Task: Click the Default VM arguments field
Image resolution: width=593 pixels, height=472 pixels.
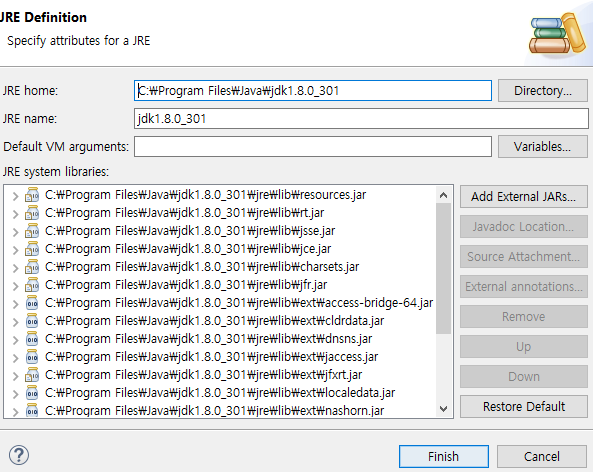Action: click(x=313, y=146)
